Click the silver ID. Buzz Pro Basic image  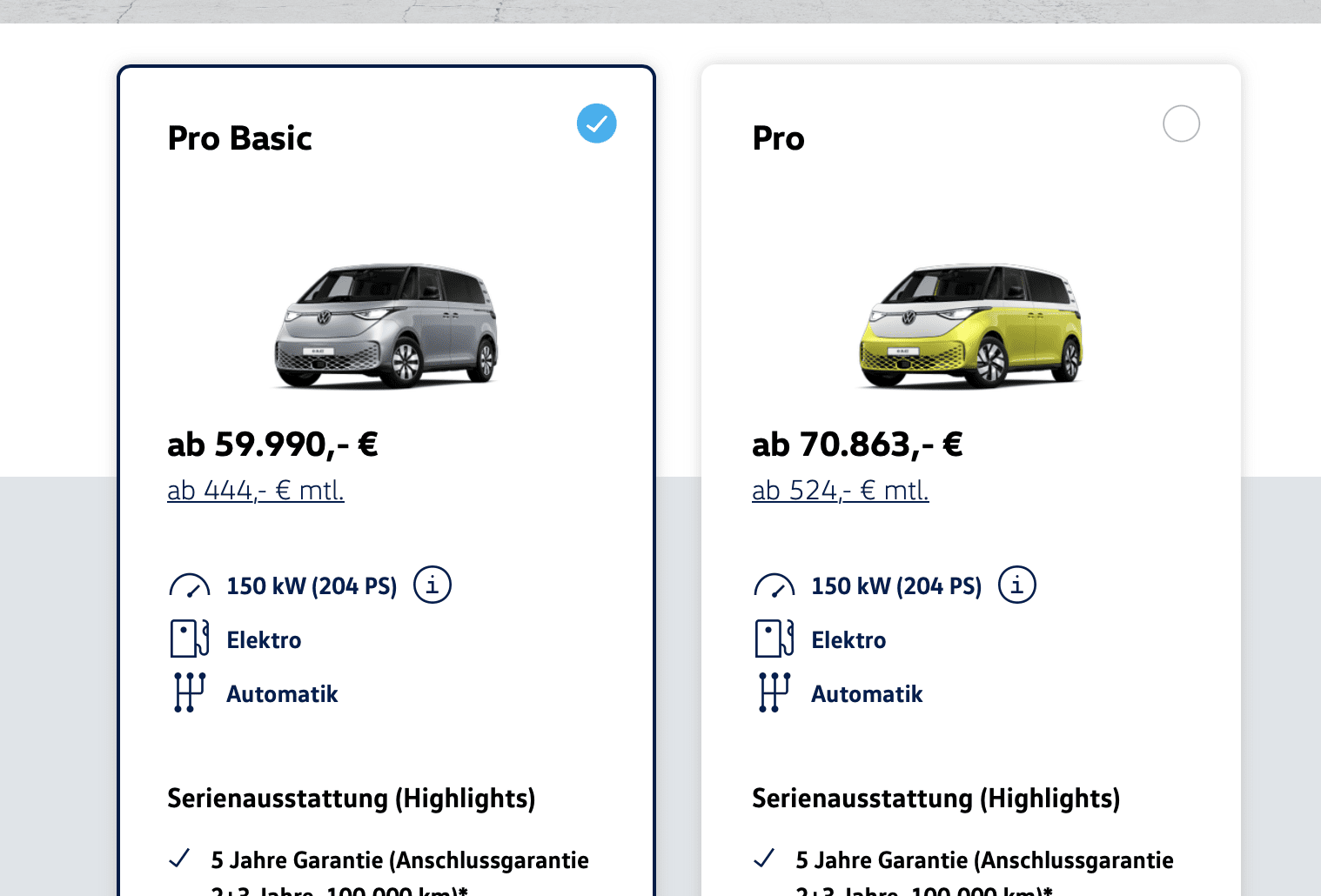[386, 325]
